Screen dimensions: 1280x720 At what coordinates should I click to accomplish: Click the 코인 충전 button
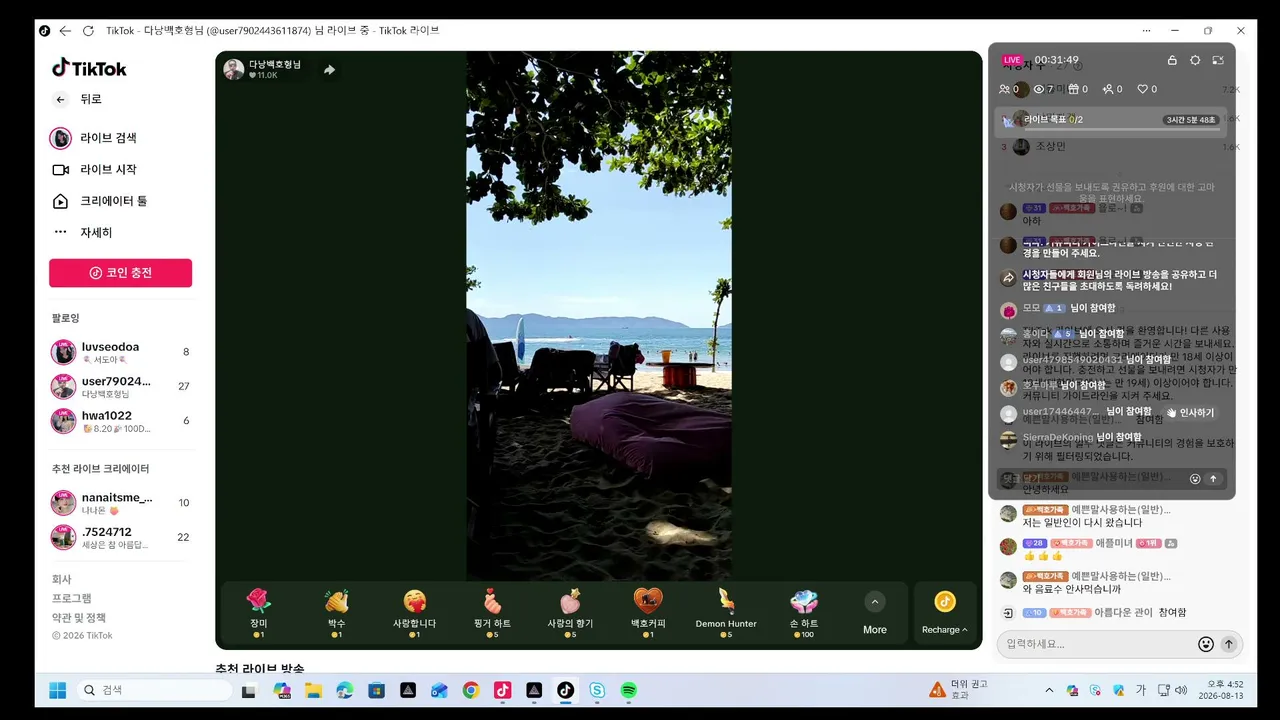click(x=120, y=273)
